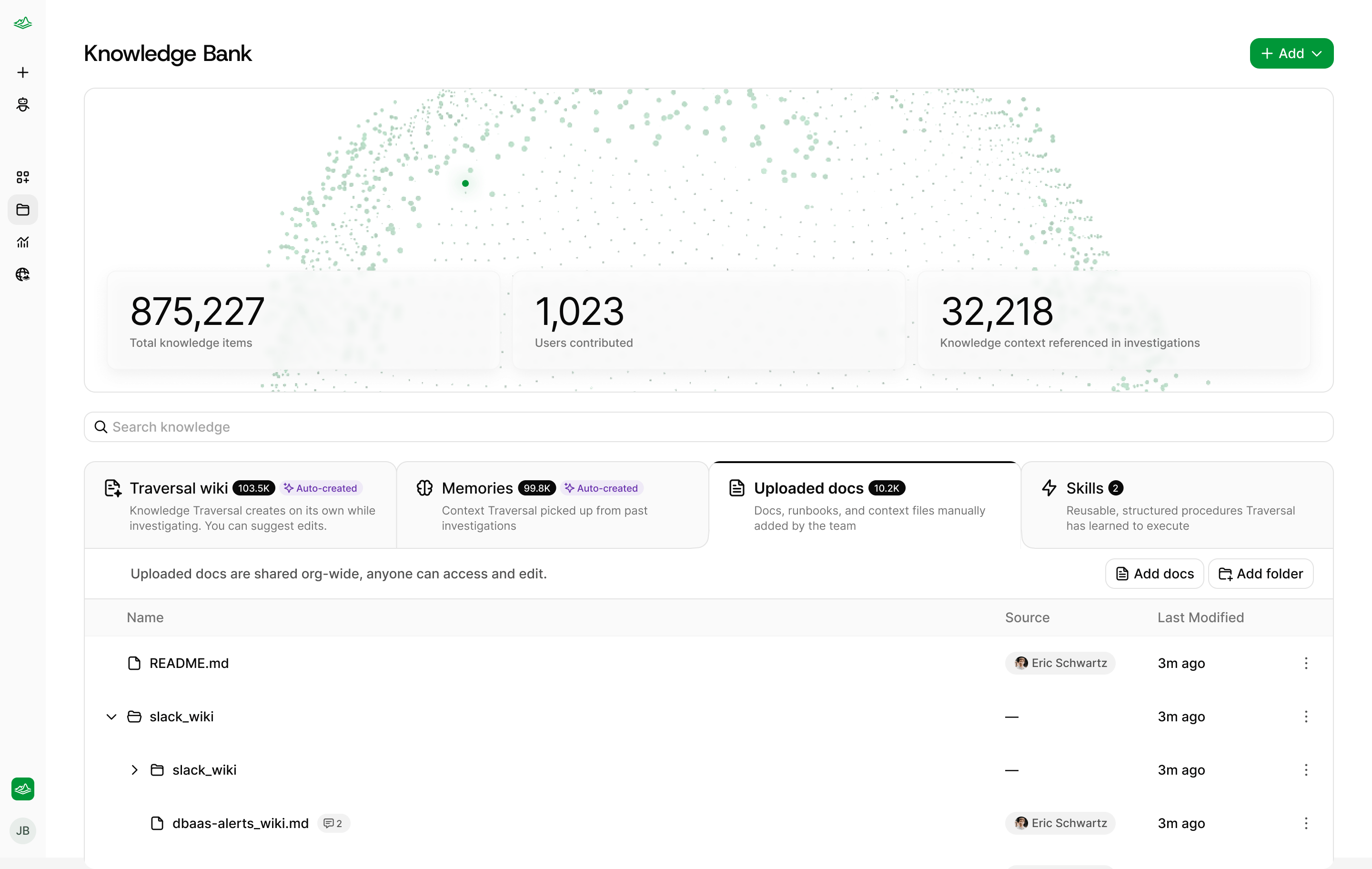Click the Traversal logo in the sidebar top

tap(23, 23)
